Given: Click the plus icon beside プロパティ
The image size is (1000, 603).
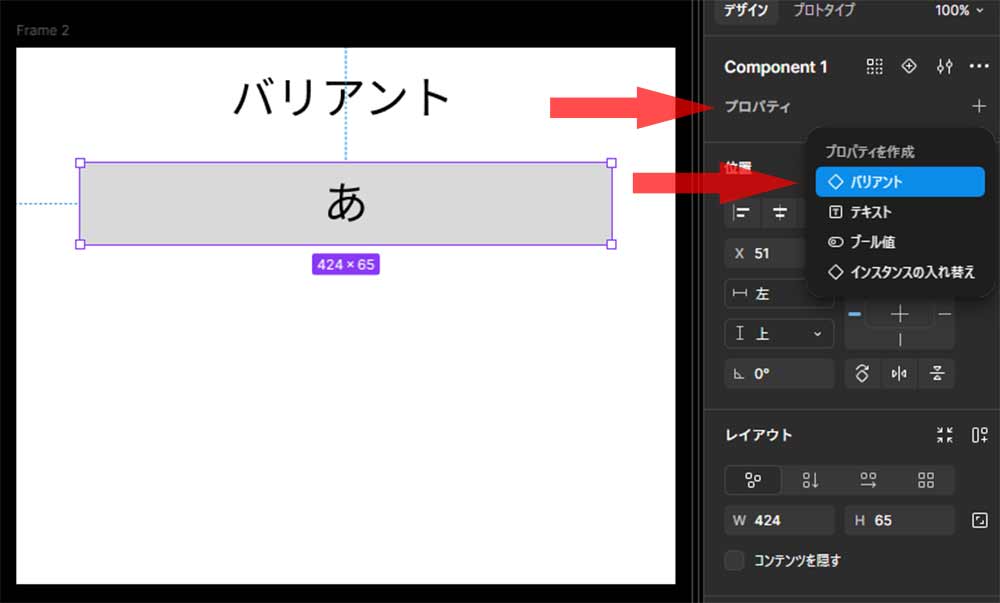Looking at the screenshot, I should pos(978,106).
